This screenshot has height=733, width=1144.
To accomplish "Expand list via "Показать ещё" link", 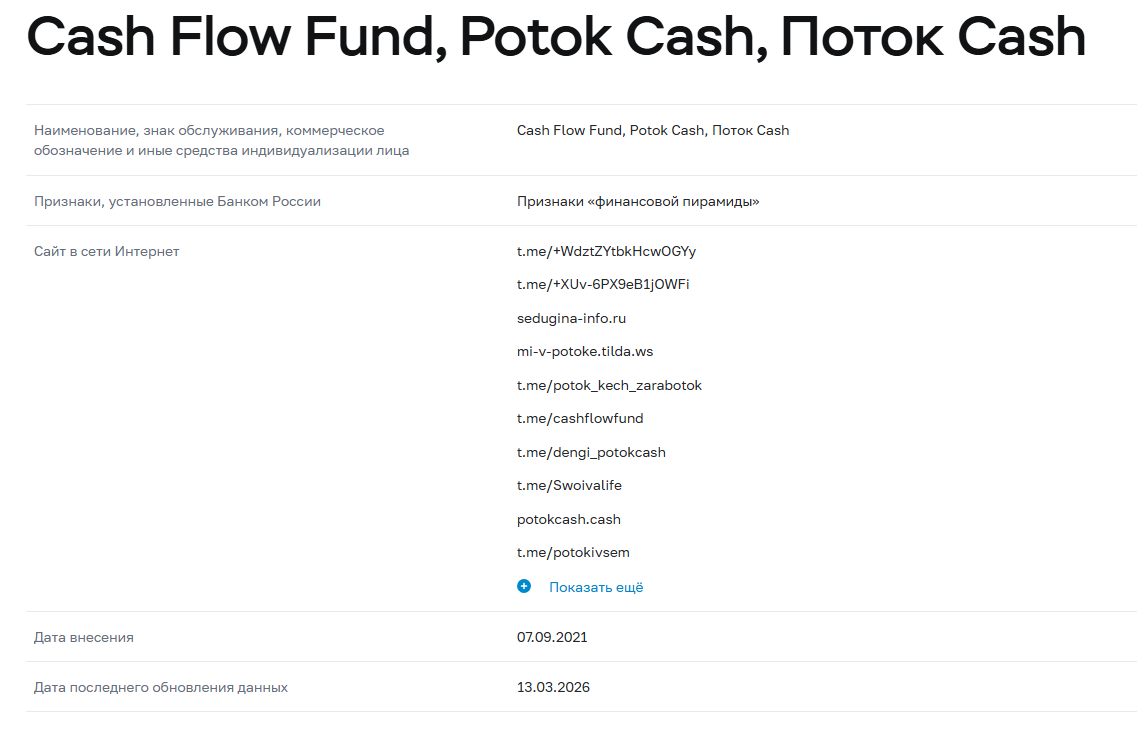I will (x=596, y=587).
